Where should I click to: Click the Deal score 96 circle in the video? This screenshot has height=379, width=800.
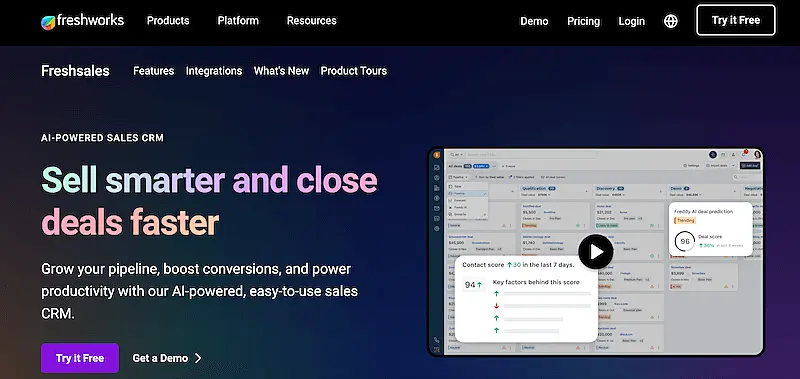(685, 241)
